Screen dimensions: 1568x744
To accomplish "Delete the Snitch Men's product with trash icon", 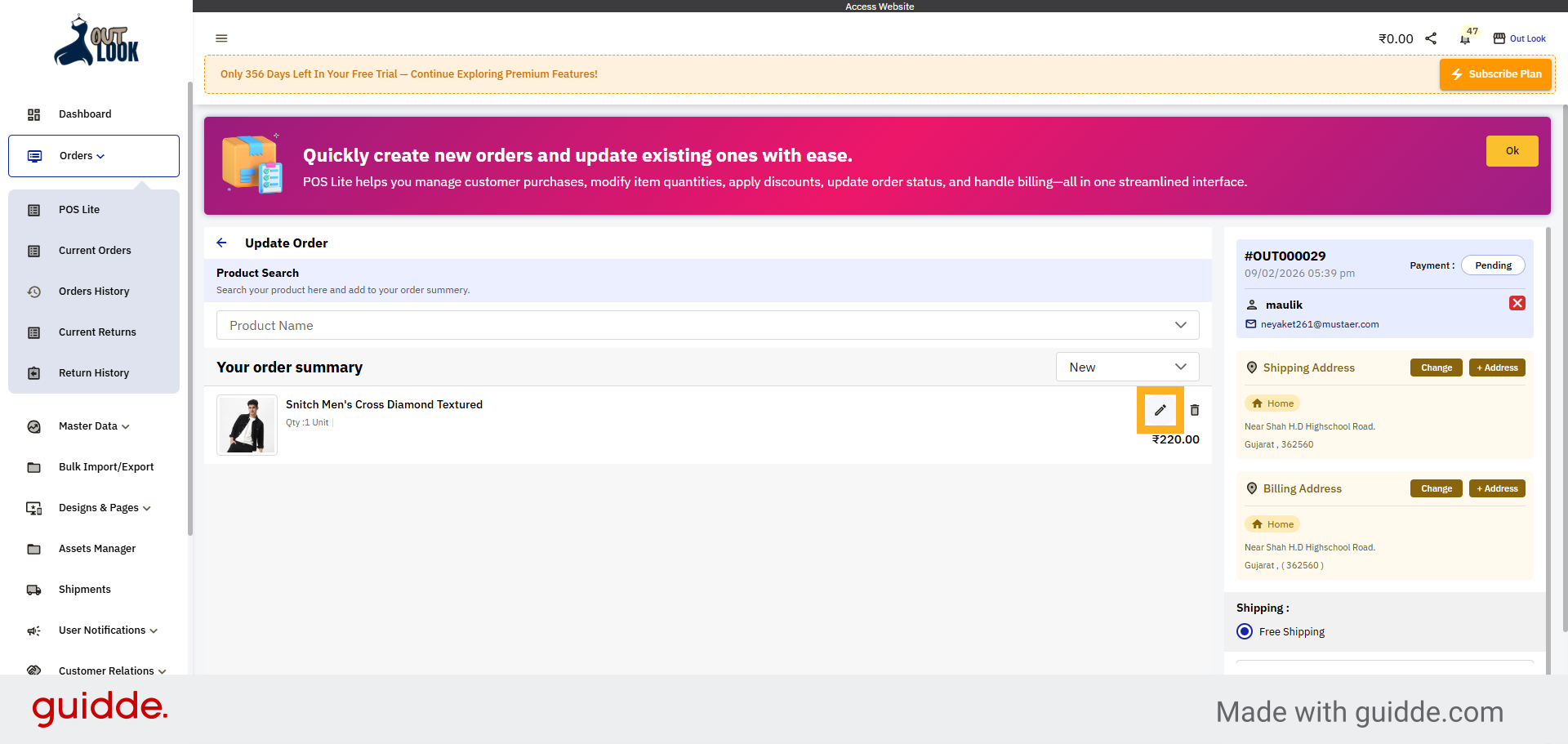I will point(1195,410).
